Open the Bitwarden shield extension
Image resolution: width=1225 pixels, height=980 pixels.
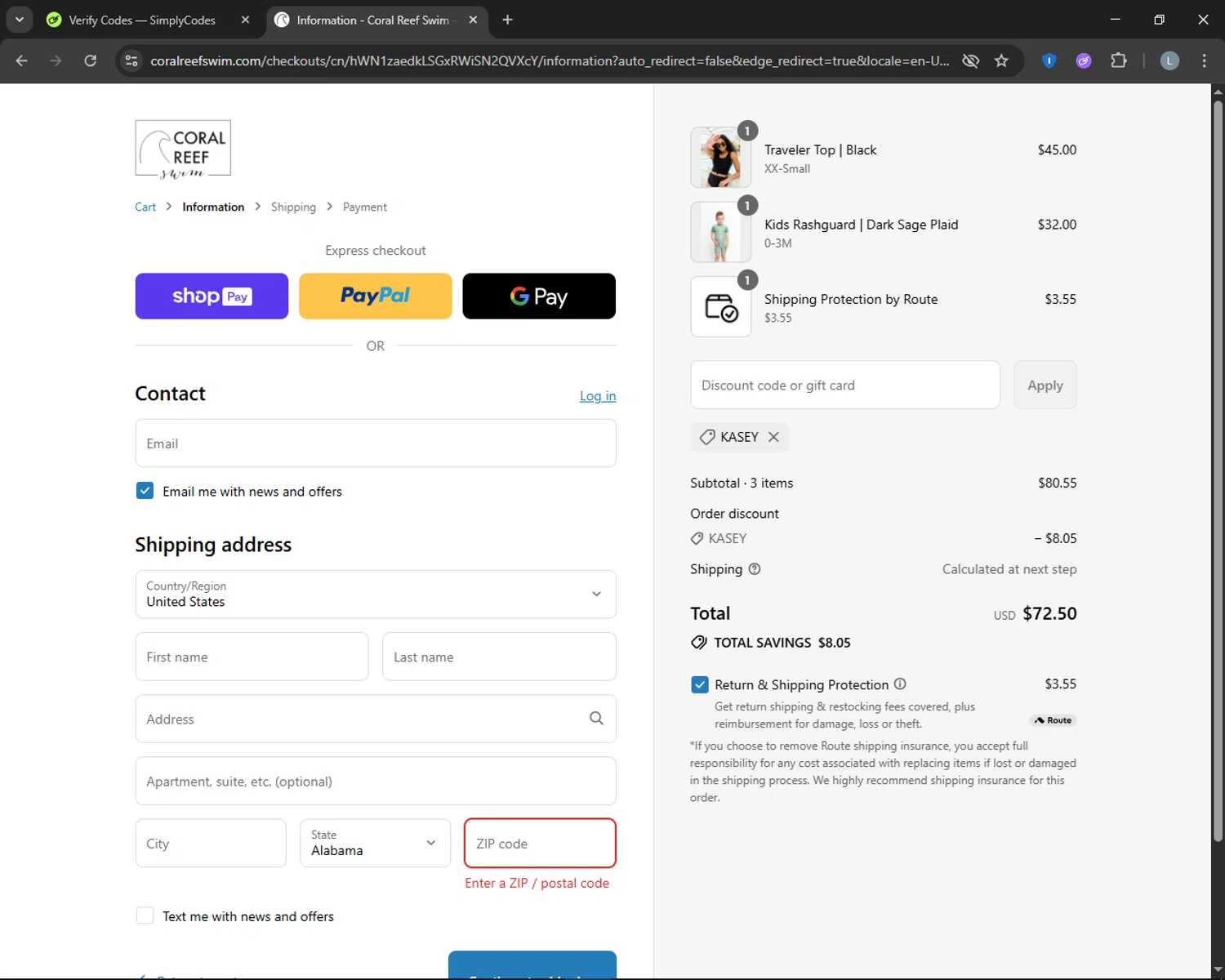click(1049, 60)
